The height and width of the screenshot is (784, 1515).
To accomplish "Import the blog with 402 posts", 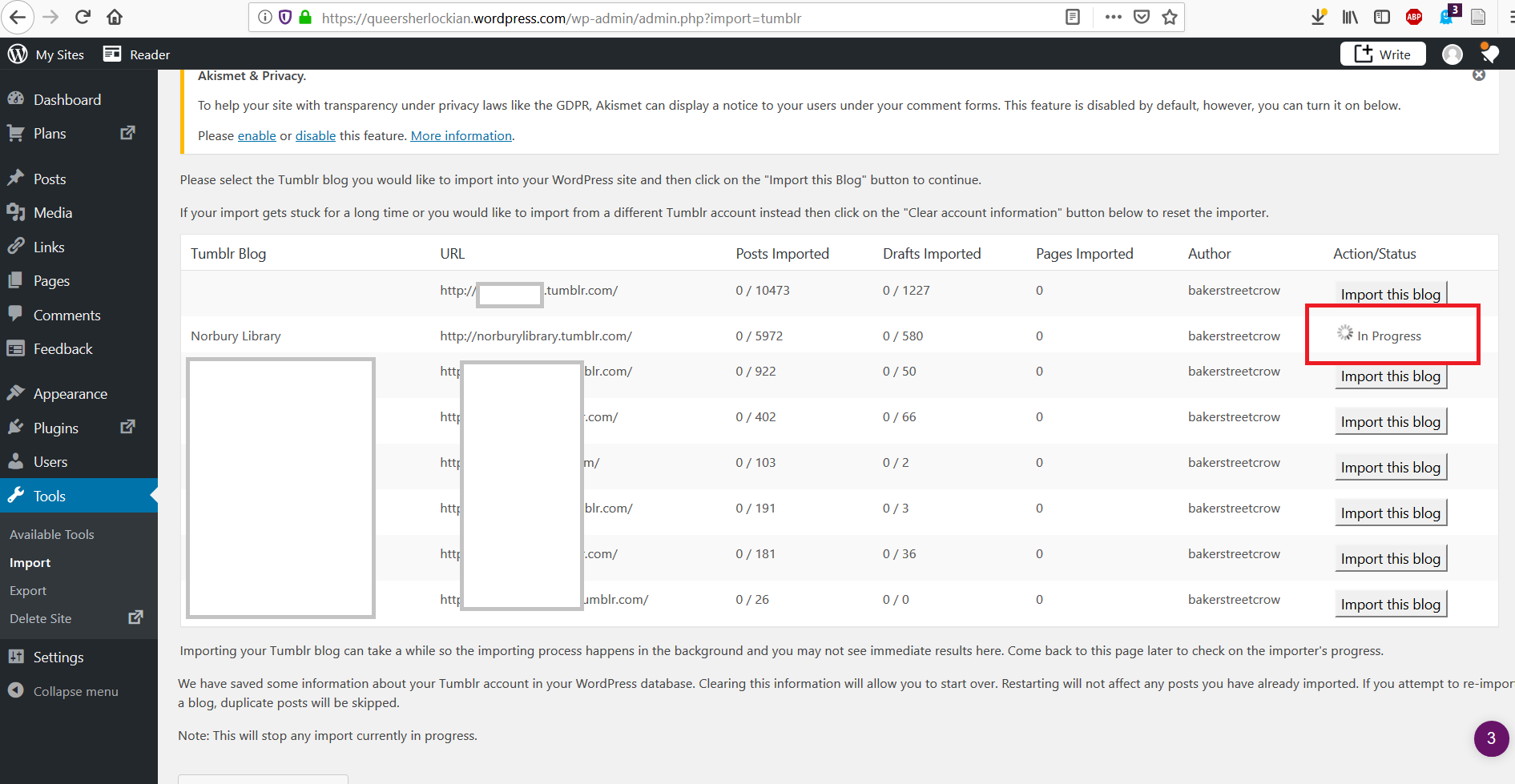I will (1391, 421).
